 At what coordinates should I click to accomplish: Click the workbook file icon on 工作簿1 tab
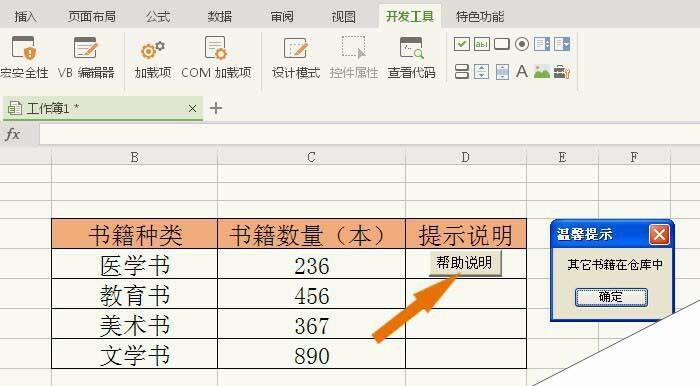(x=15, y=108)
